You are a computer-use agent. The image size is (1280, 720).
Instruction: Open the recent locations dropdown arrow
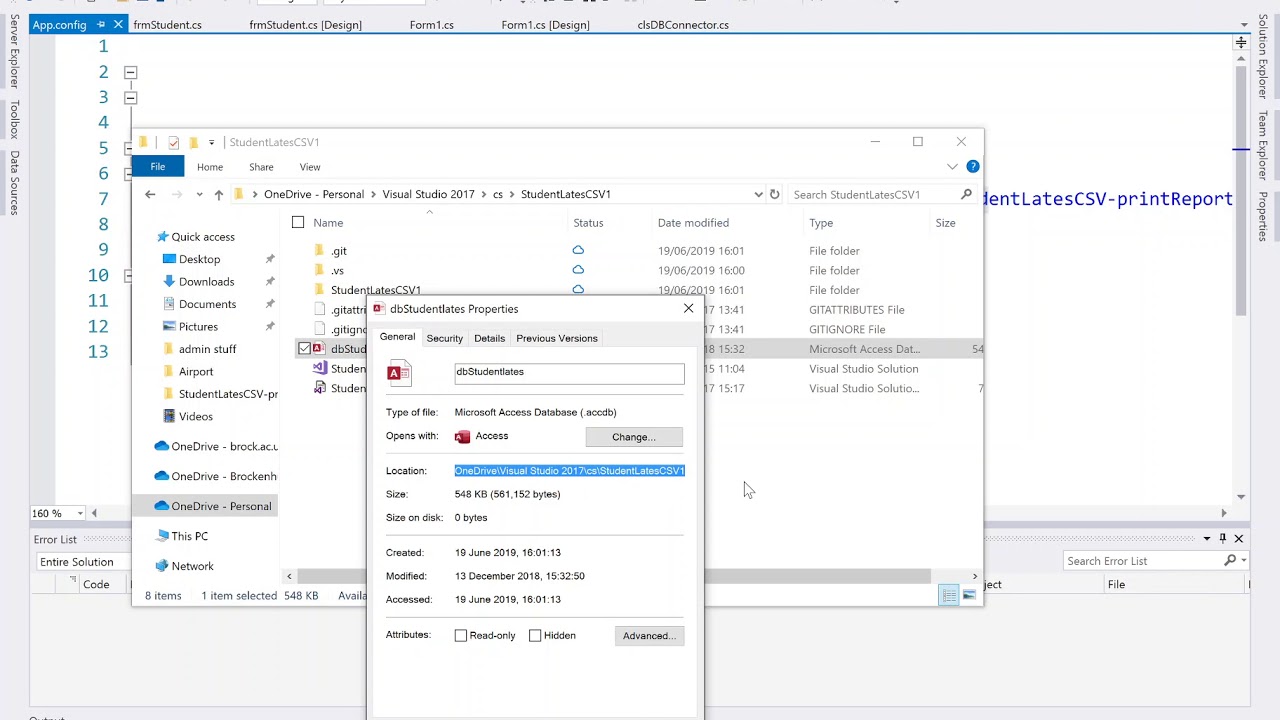pyautogui.click(x=199, y=194)
